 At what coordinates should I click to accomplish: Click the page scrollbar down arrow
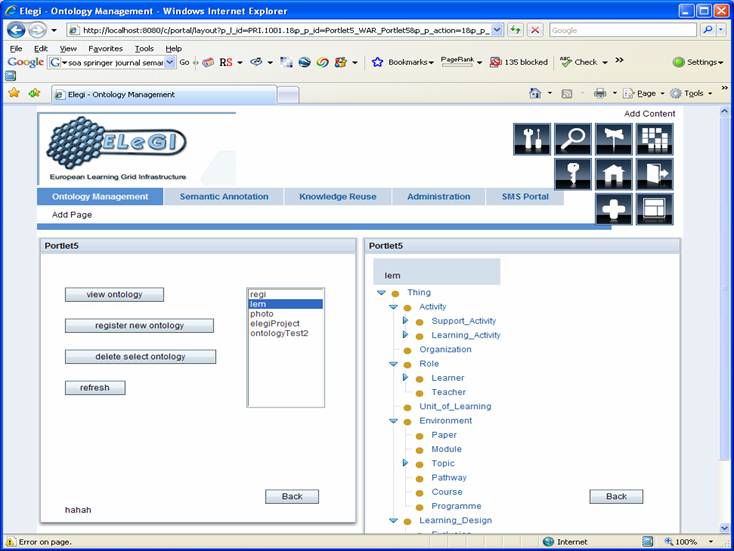[724, 529]
